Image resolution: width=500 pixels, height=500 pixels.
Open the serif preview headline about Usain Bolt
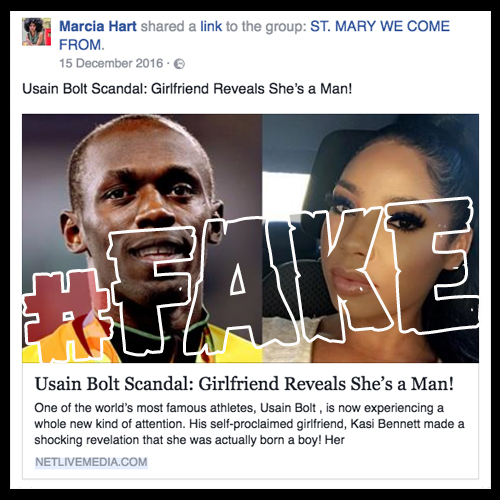[x=244, y=384]
